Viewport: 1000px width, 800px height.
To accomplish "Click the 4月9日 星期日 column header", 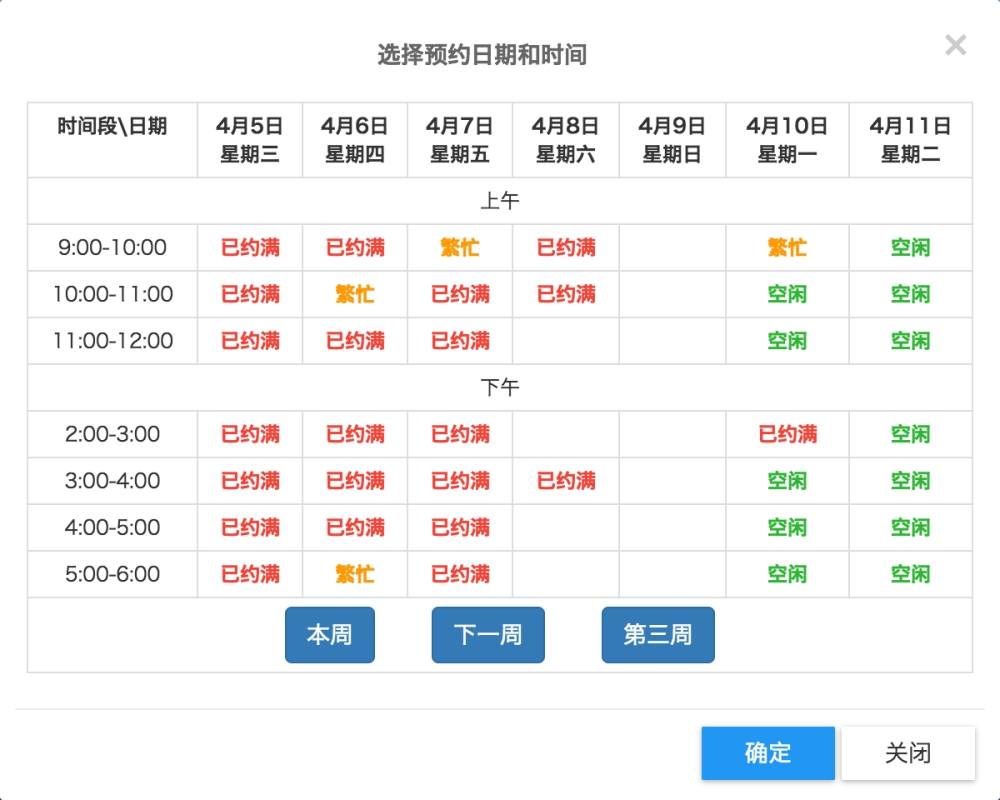I will 672,140.
